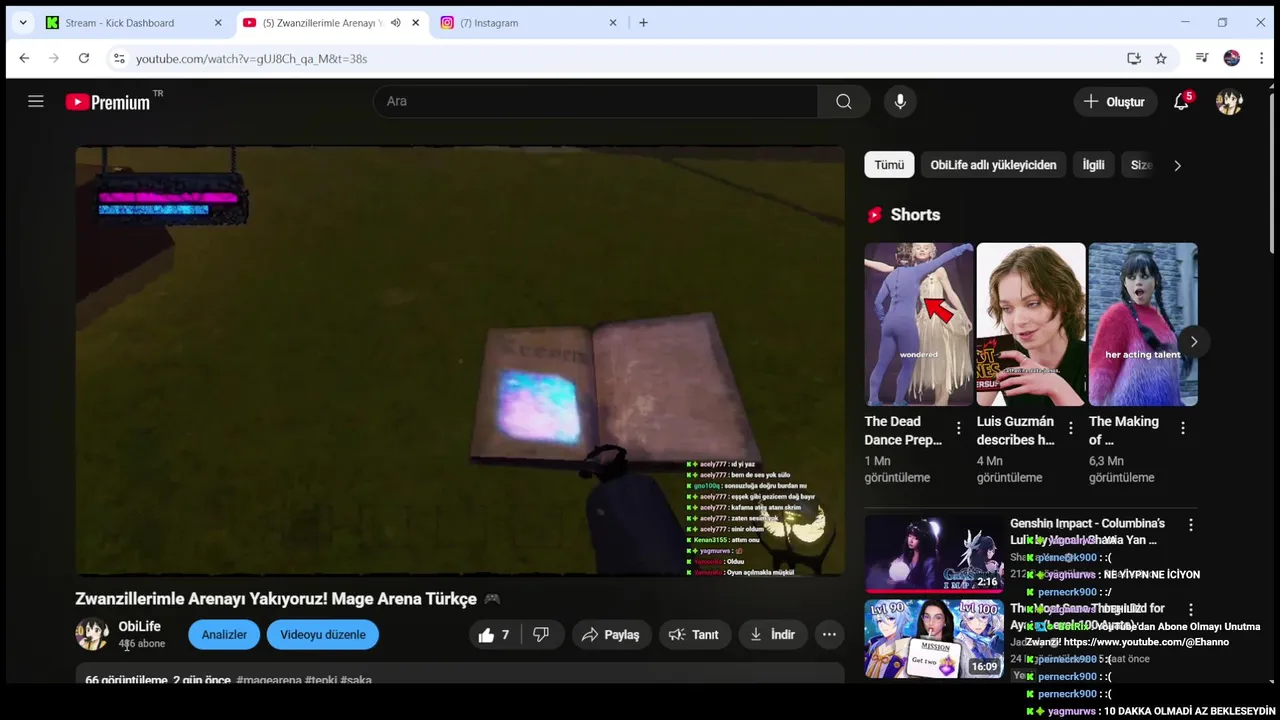Click the YouTube Premium logo
The width and height of the screenshot is (1280, 720).
coord(108,102)
